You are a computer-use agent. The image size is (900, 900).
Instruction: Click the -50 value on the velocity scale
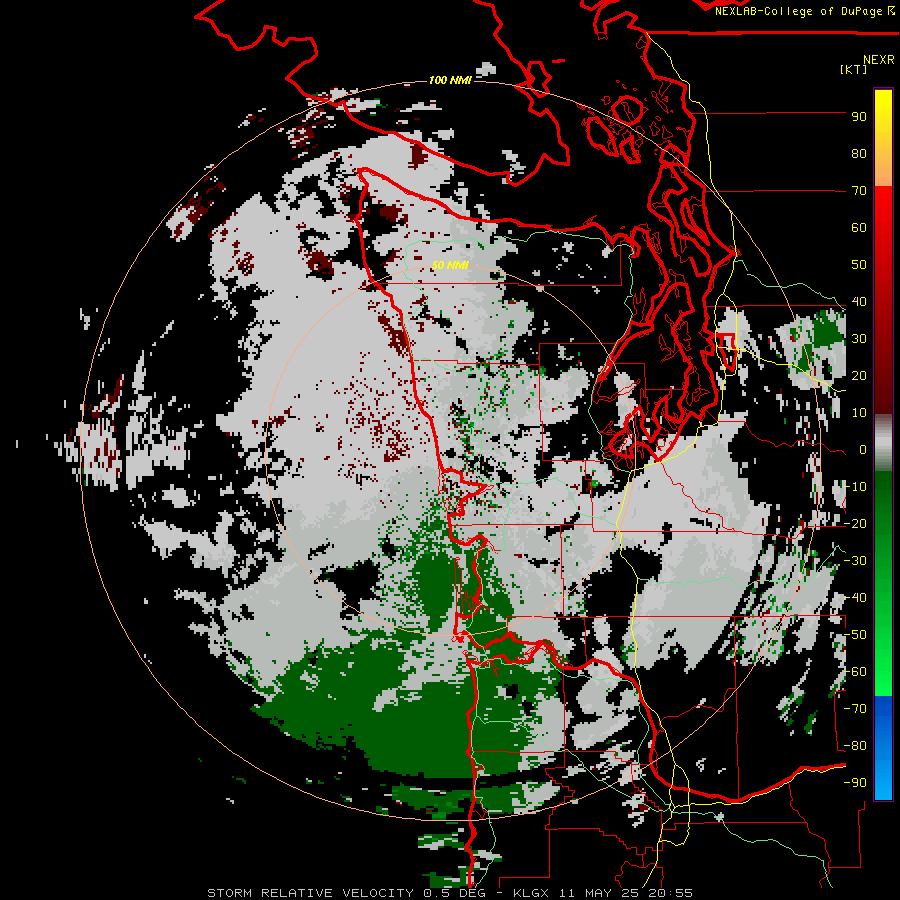click(855, 635)
